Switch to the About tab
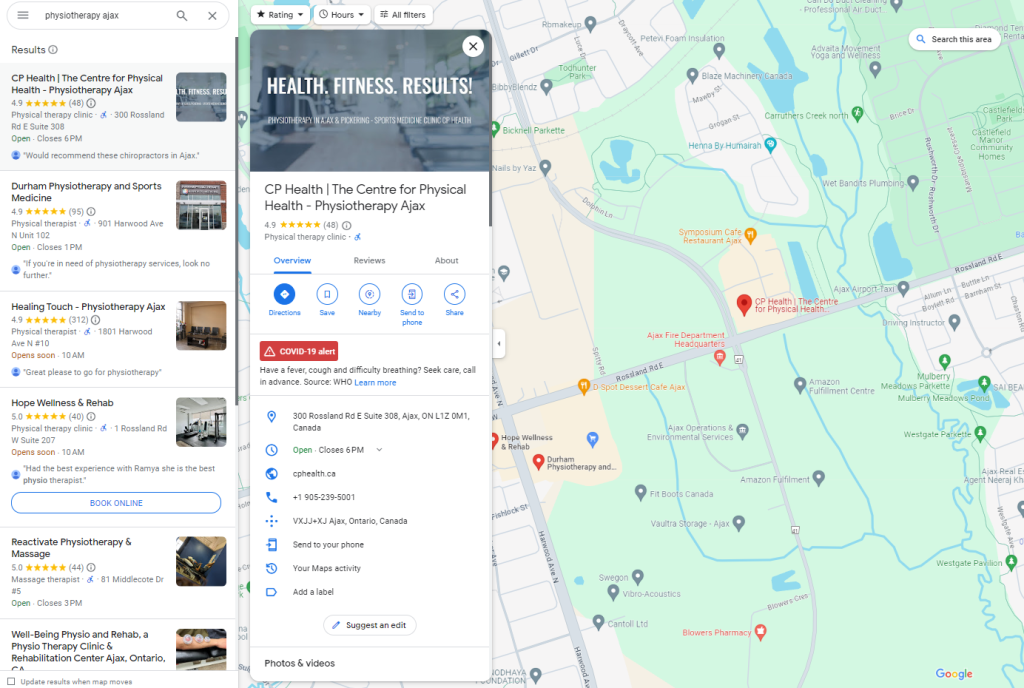The image size is (1024, 688). pos(446,261)
